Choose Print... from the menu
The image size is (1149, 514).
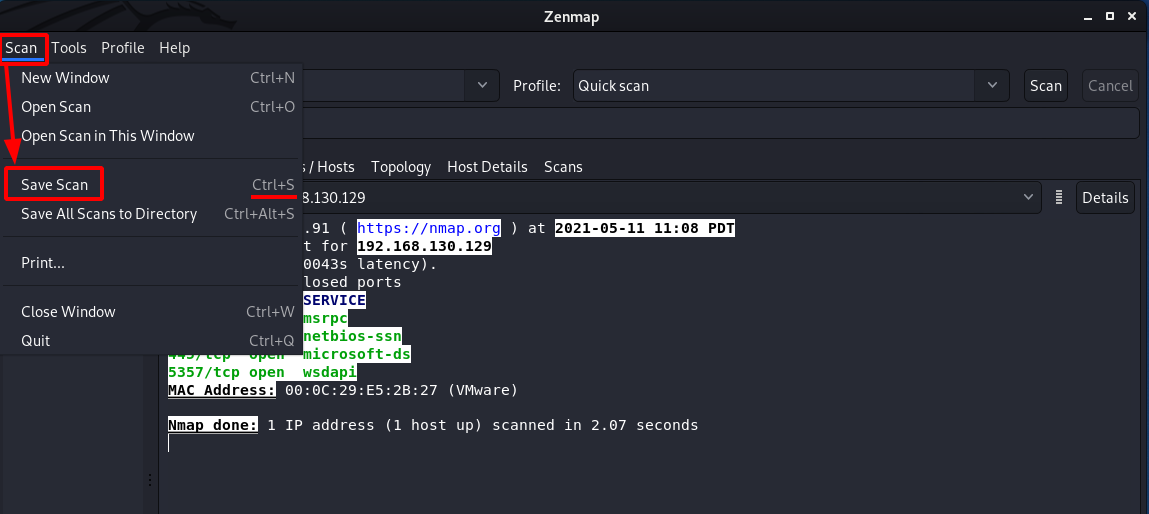(x=152, y=262)
